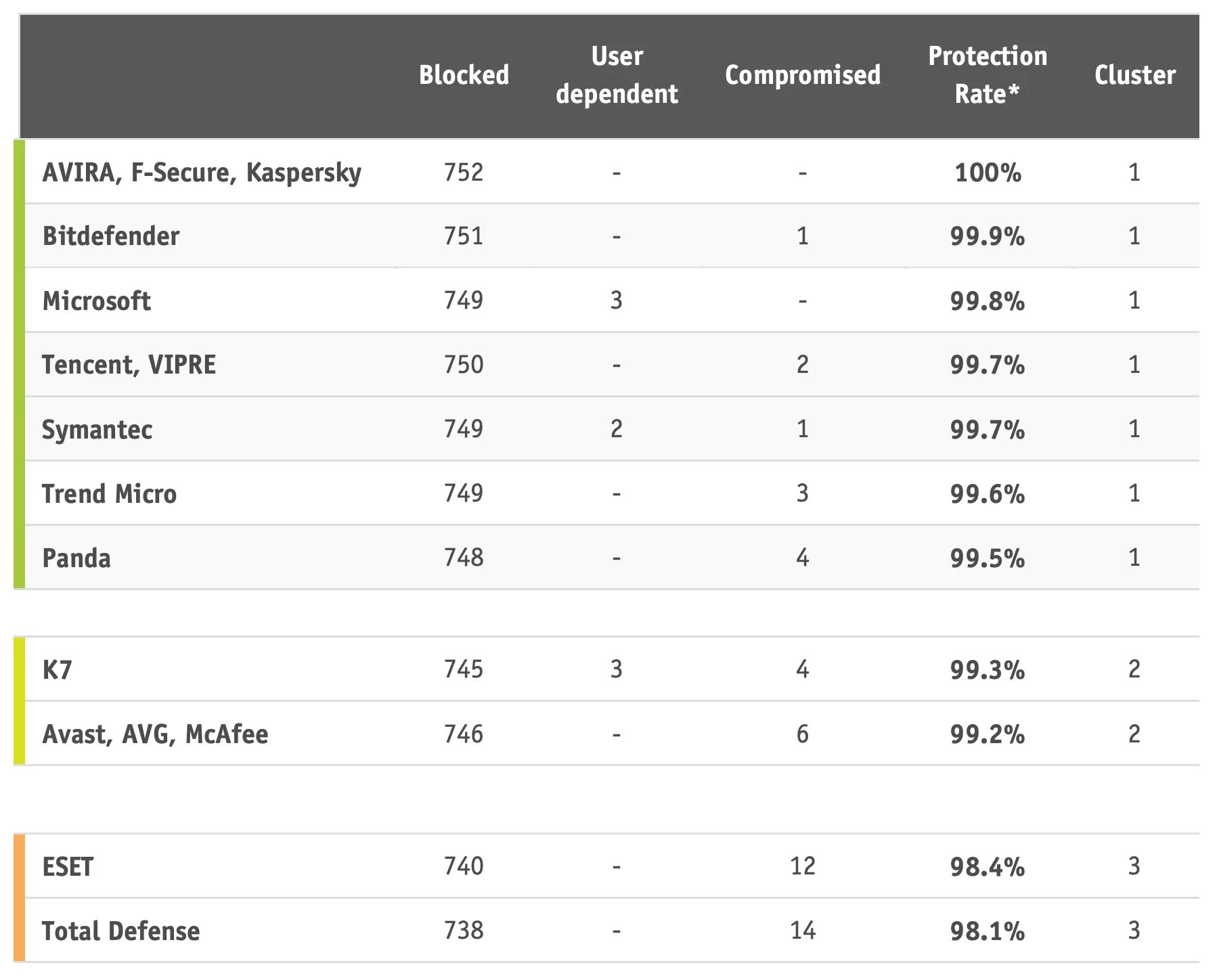This screenshot has width=1217, height=980.
Task: Select the AVIRA, F-Secure, Kaspersky row label
Action: click(202, 173)
